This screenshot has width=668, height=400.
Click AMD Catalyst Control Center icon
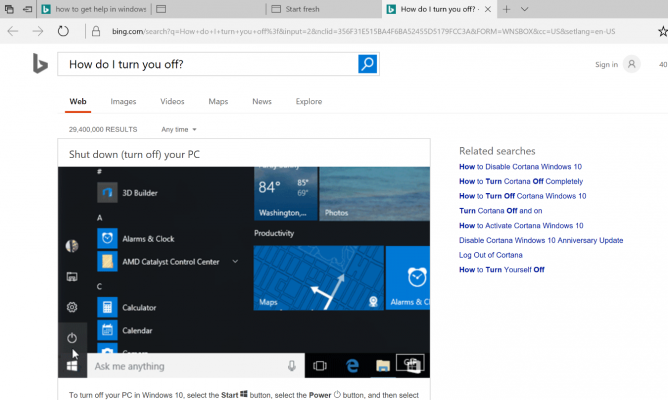pyautogui.click(x=107, y=262)
